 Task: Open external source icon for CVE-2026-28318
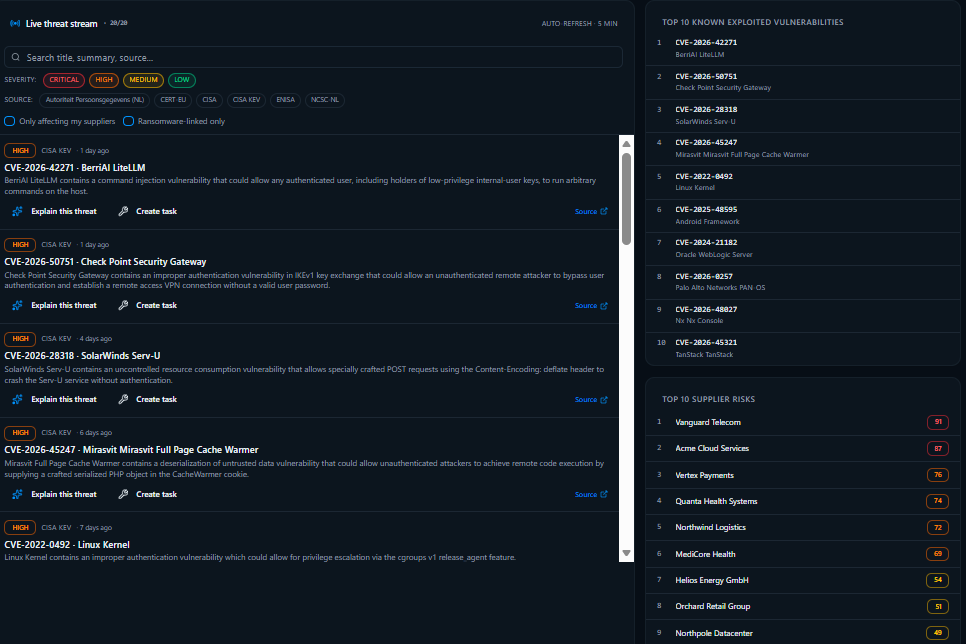[x=604, y=400]
